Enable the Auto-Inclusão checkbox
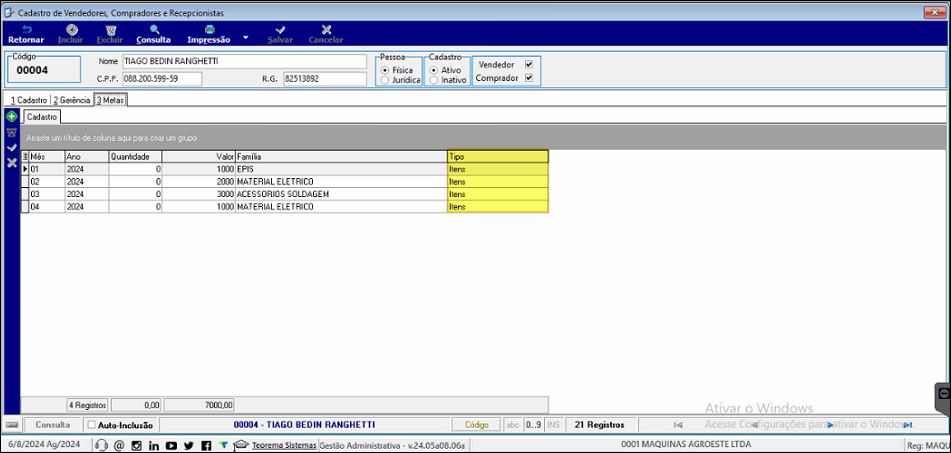The width and height of the screenshot is (951, 453). [x=92, y=425]
